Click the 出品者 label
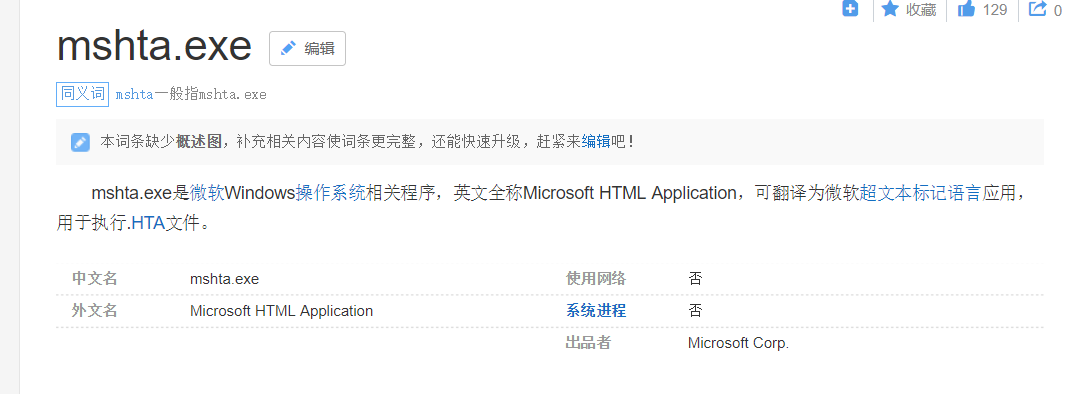The image size is (1073, 394). coord(588,343)
